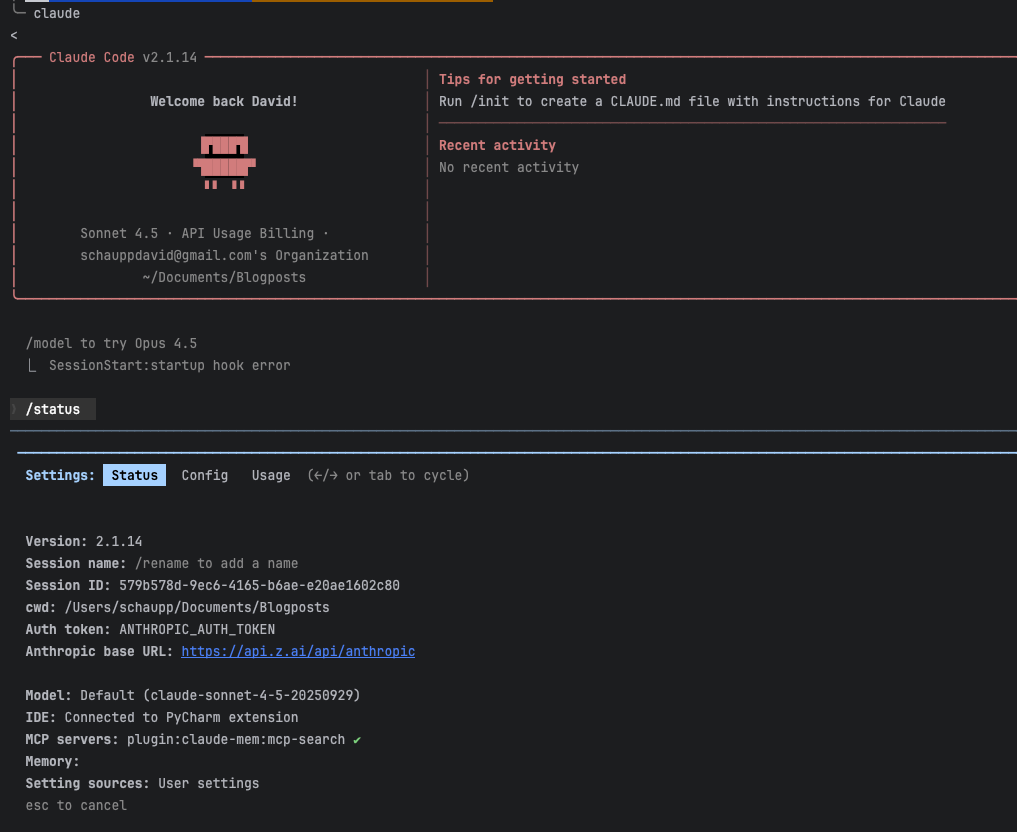The width and height of the screenshot is (1017, 832).
Task: Click the prompt chevron before /status
Action: (14, 409)
